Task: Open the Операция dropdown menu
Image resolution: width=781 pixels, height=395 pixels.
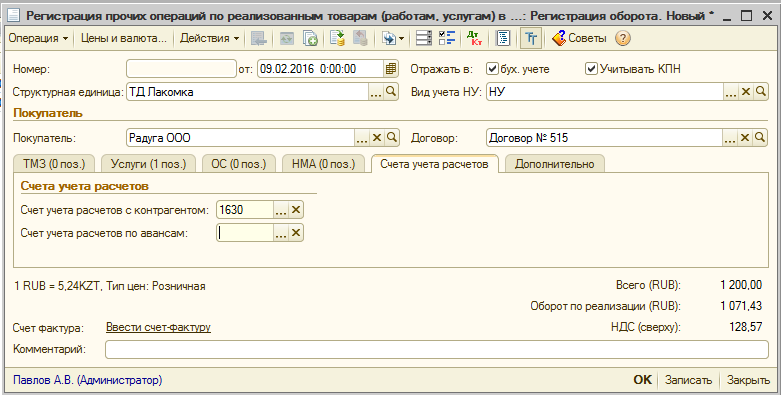Action: click(x=38, y=38)
